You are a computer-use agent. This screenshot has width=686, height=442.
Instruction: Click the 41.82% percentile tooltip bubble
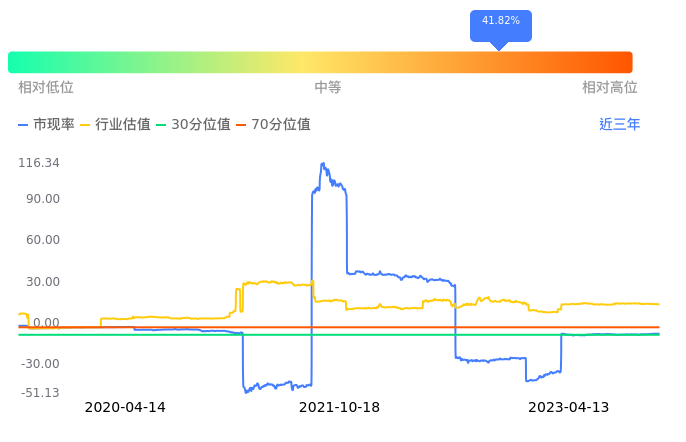500,22
